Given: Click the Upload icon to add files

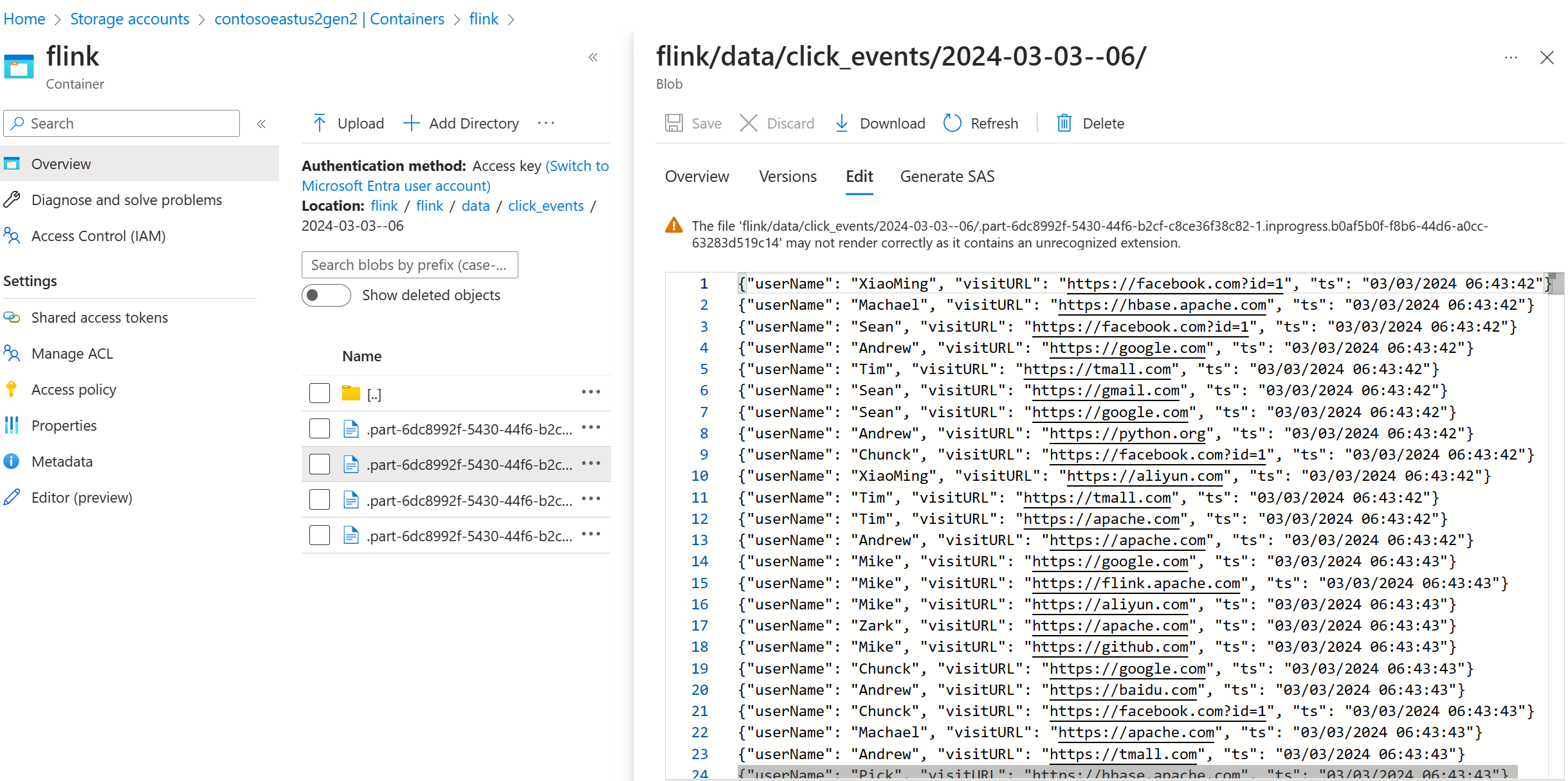Looking at the screenshot, I should 321,122.
